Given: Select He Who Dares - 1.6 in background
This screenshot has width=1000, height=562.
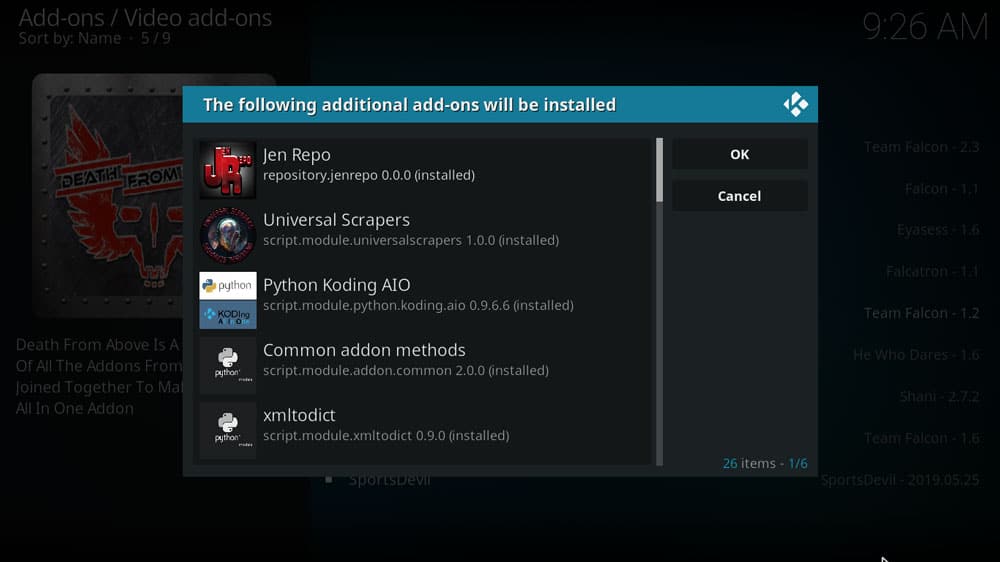Looking at the screenshot, I should point(916,355).
